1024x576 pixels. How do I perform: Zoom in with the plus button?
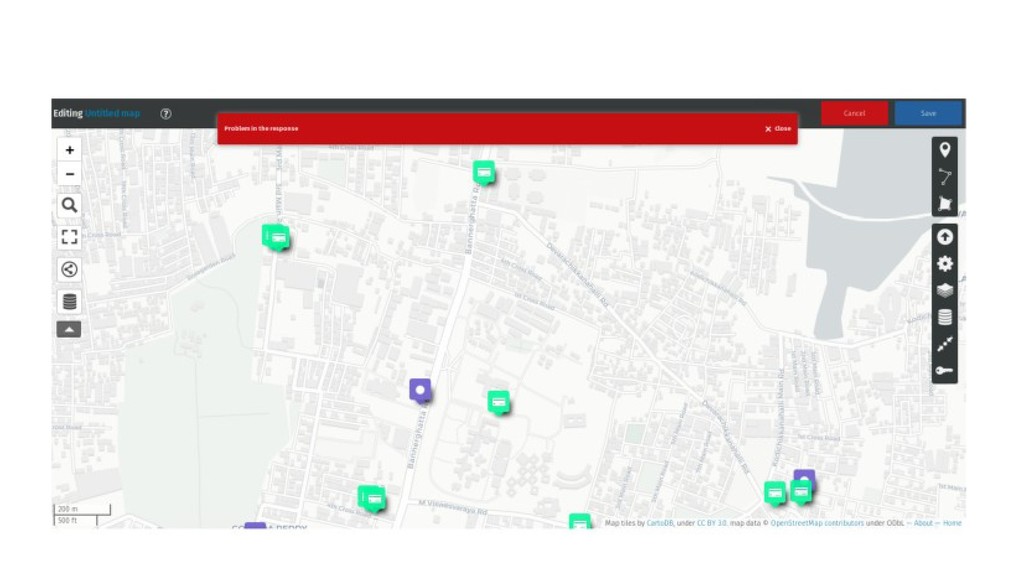click(x=69, y=150)
